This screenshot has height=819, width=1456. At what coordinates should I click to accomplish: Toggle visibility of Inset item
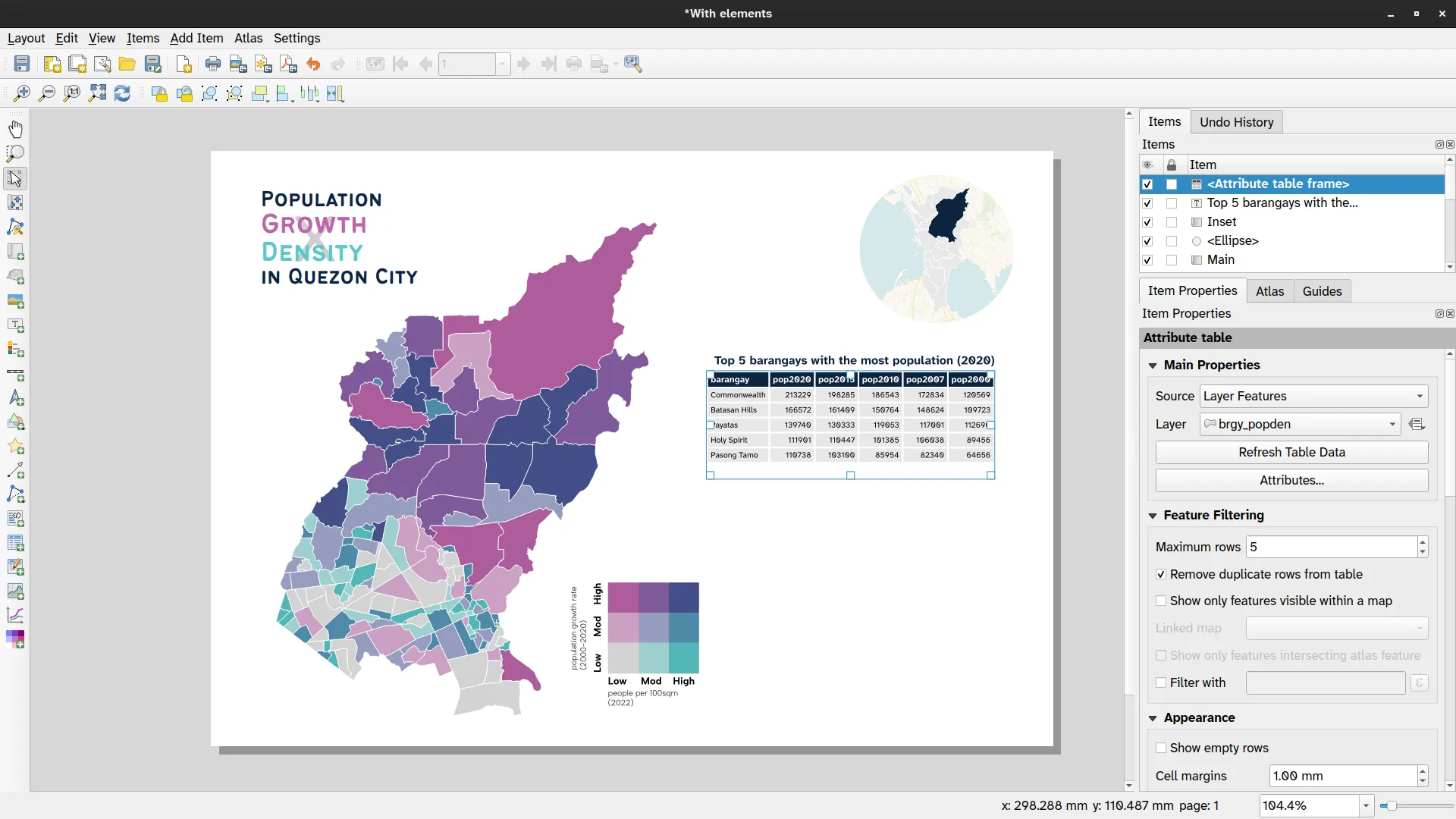coord(1147,222)
